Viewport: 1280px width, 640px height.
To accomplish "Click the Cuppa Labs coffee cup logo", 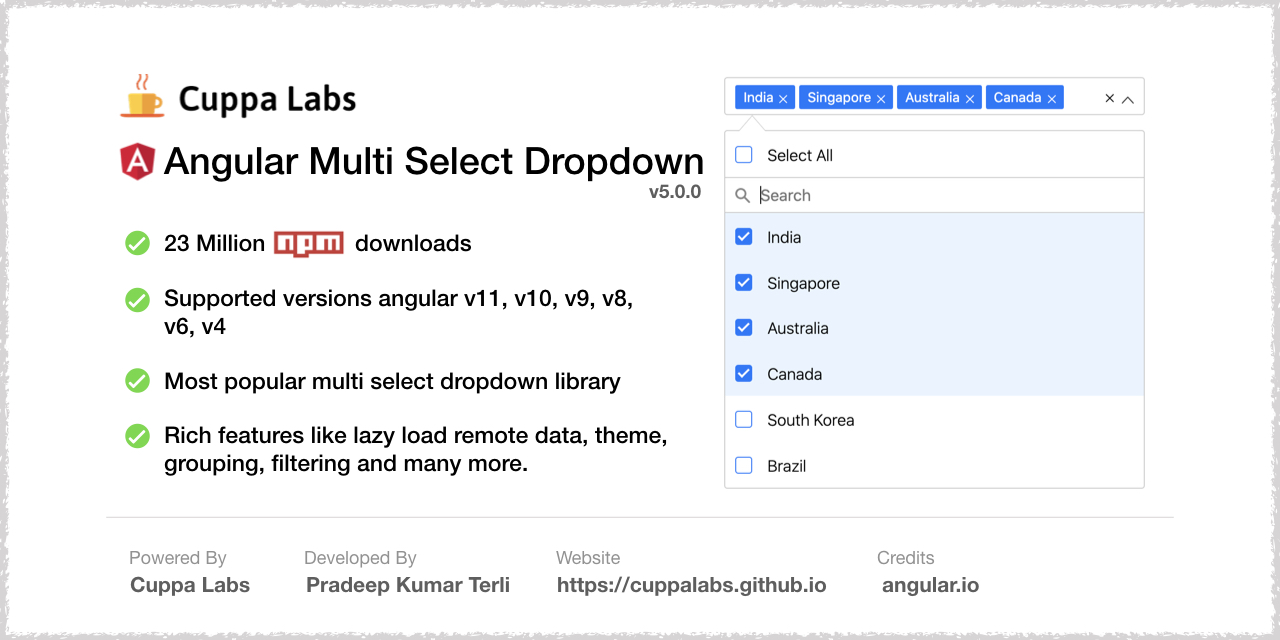I will pyautogui.click(x=143, y=95).
